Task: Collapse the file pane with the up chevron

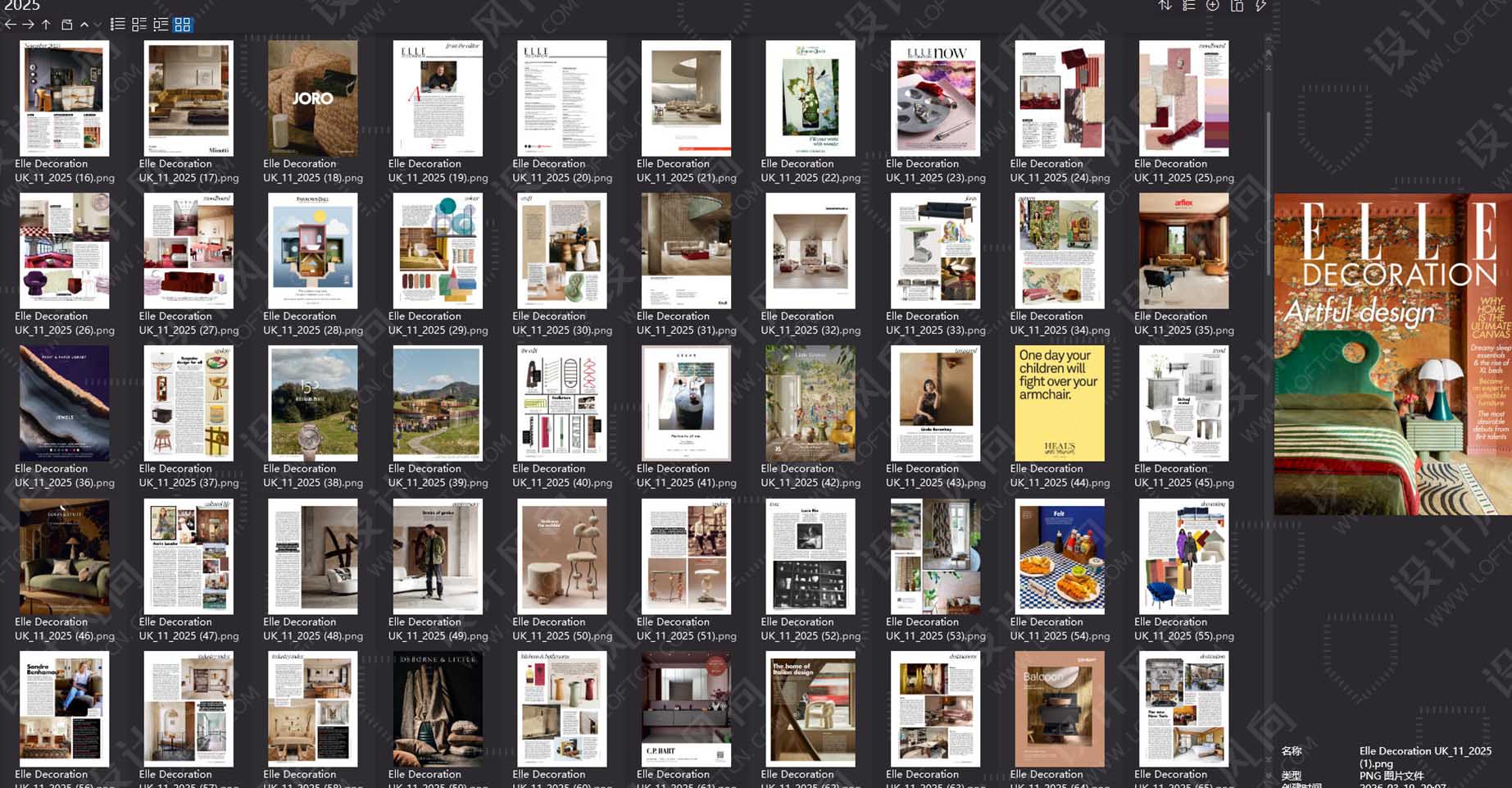Action: click(84, 25)
